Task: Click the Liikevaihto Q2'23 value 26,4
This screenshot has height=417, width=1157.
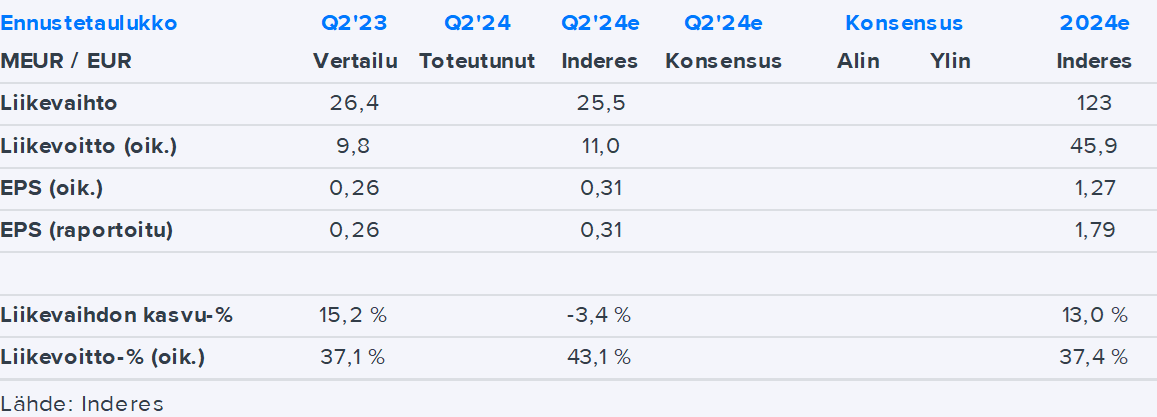Action: pos(355,103)
